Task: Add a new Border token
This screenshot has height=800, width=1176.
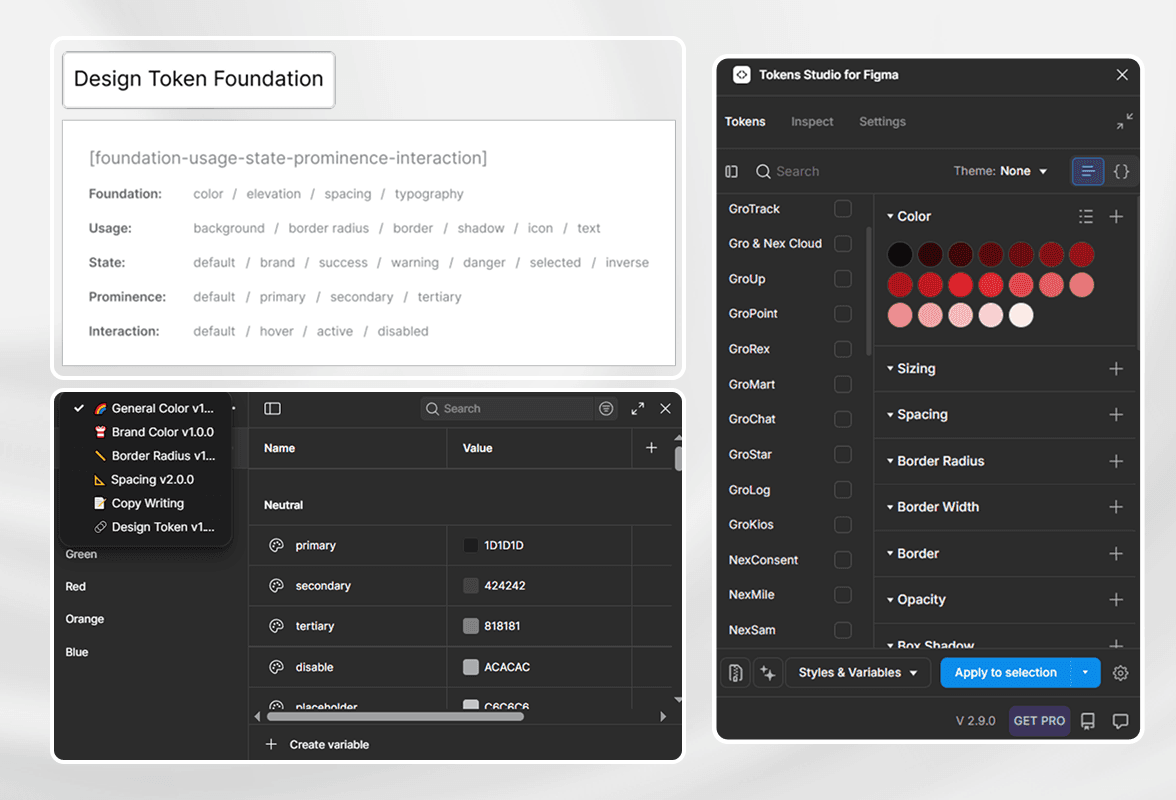Action: (1116, 553)
